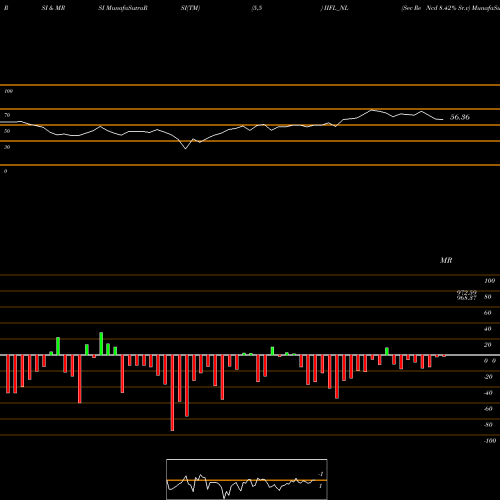500x500 pixels.
Task: Click the MR axis label -40
Action: pyautogui.click(x=488, y=393)
